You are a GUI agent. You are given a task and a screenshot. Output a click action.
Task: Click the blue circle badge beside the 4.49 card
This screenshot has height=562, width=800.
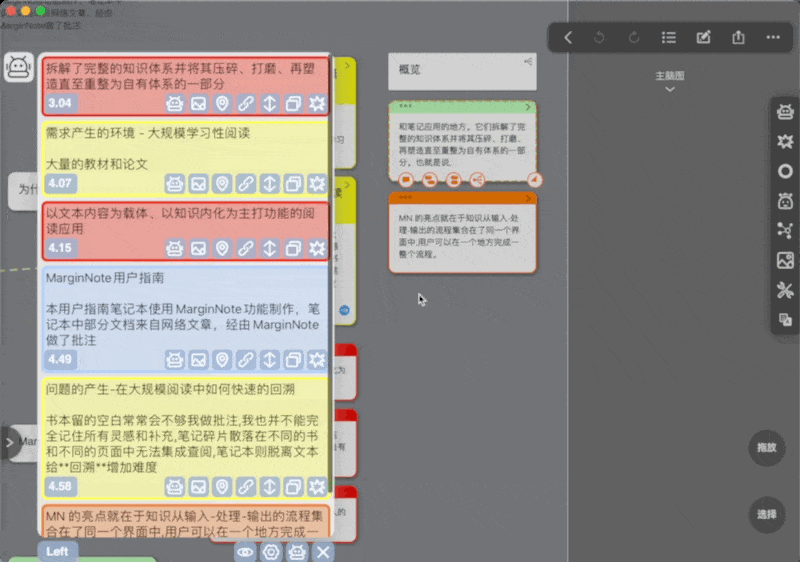point(344,310)
